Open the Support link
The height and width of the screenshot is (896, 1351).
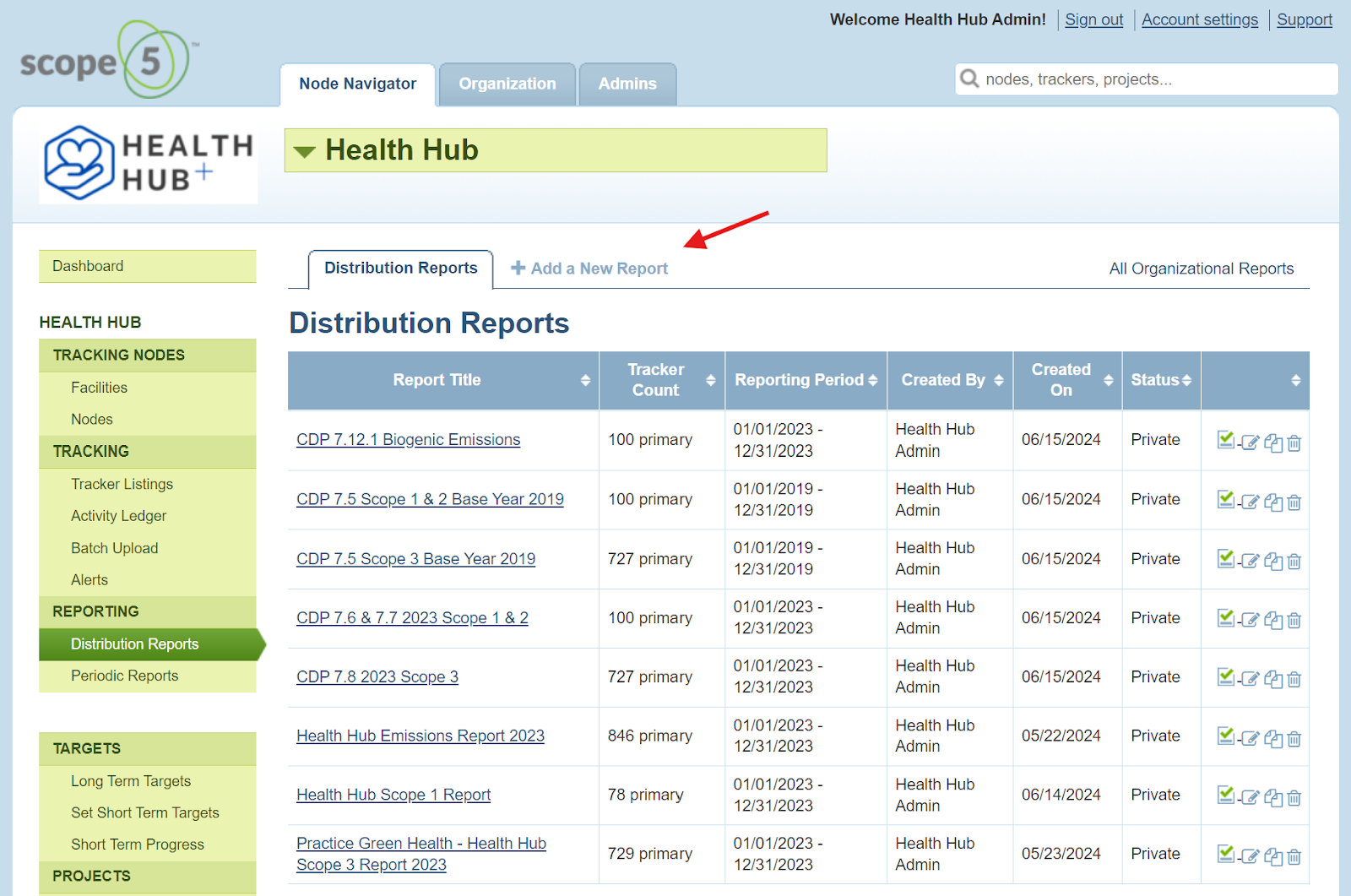(1305, 19)
